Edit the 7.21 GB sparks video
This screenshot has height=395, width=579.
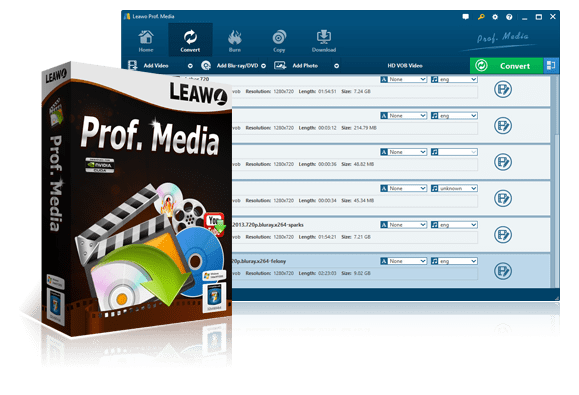tap(503, 234)
